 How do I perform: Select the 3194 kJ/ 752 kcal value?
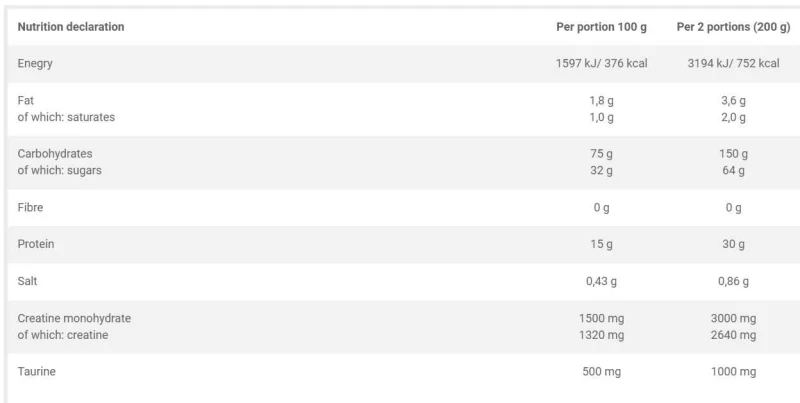pos(733,64)
